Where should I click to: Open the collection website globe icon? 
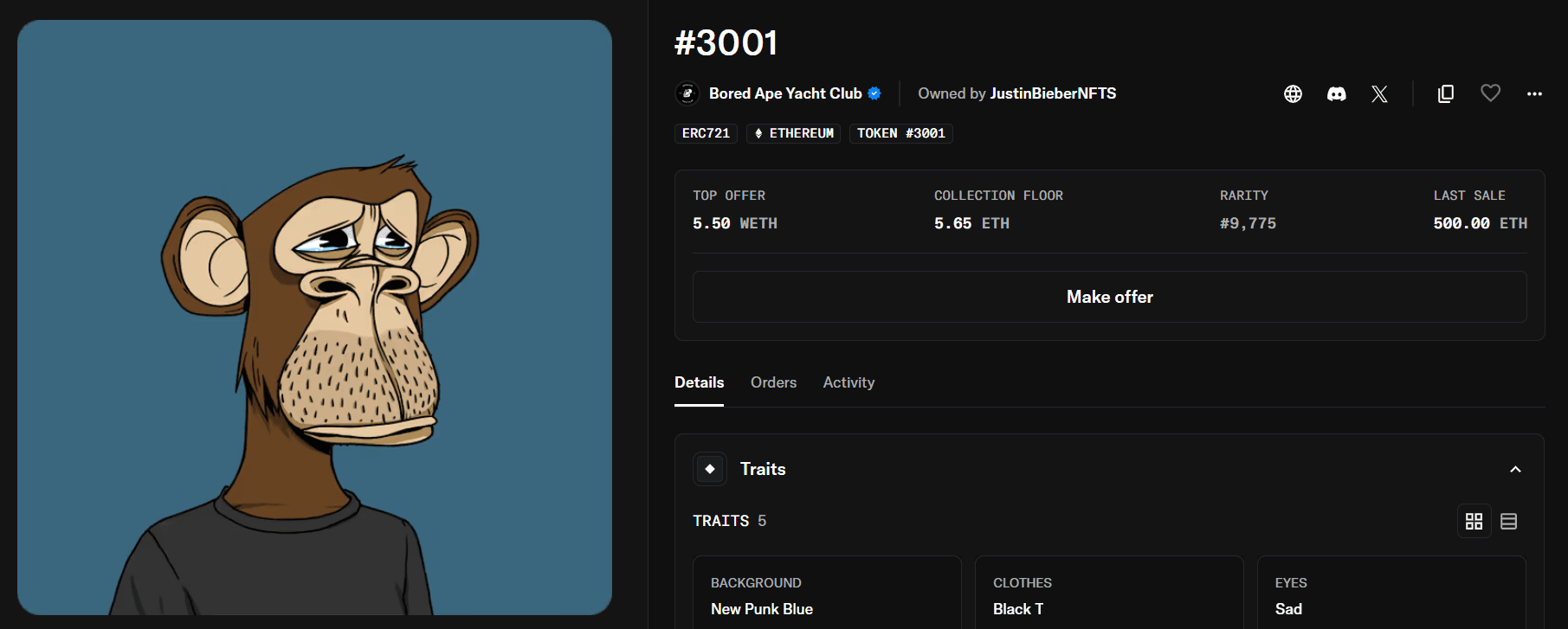(x=1293, y=93)
